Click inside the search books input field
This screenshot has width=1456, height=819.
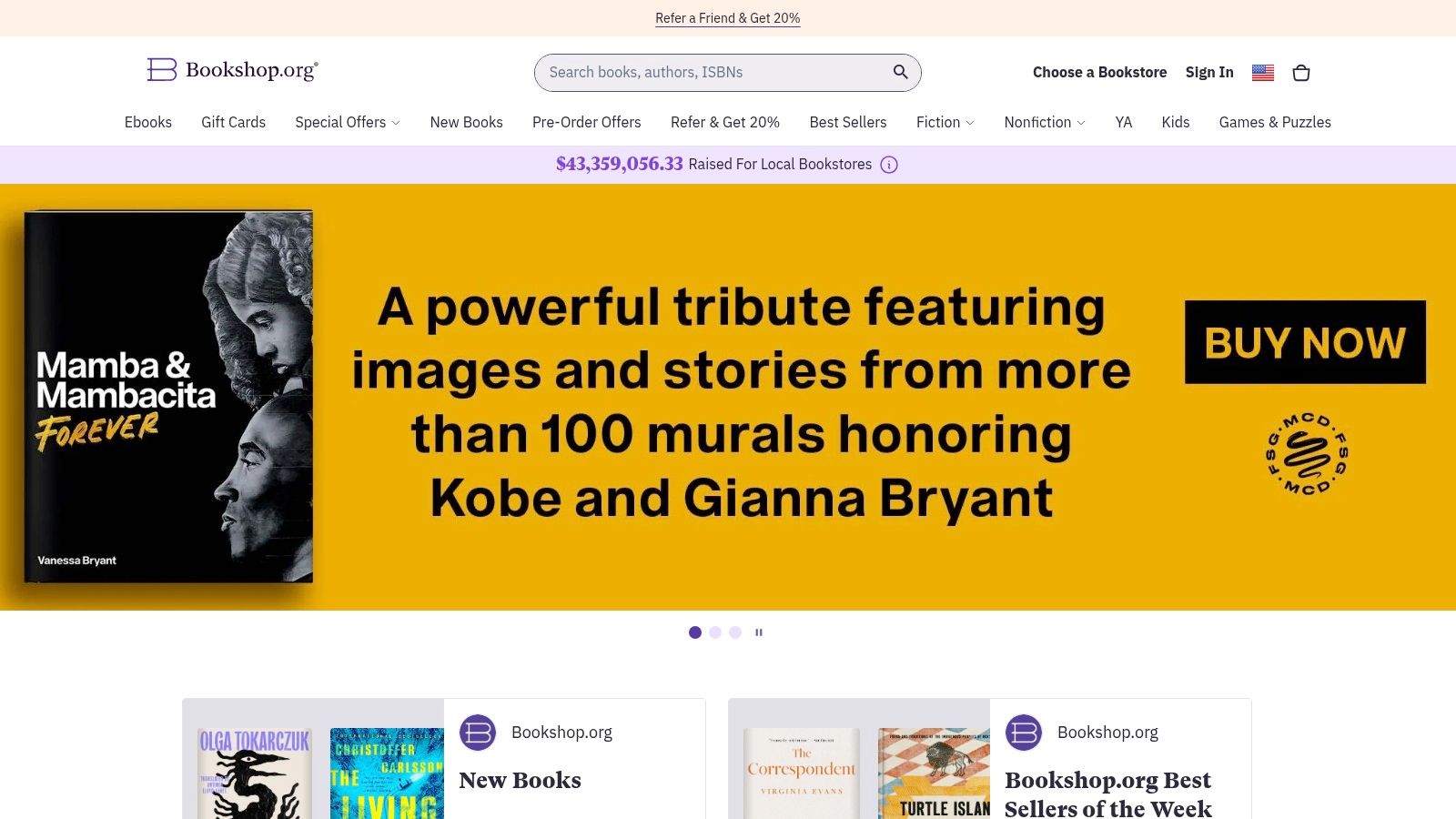tap(710, 72)
